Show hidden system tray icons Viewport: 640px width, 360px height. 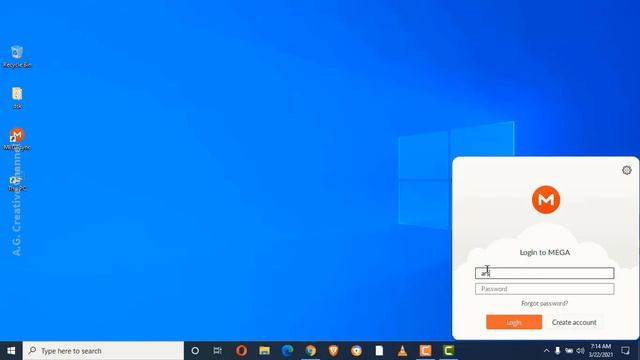[x=547, y=351]
